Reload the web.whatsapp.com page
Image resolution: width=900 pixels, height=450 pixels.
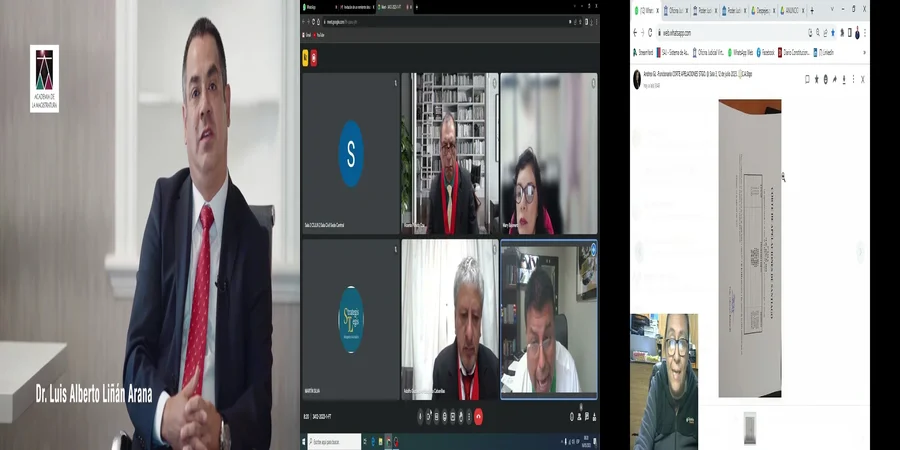click(x=650, y=33)
